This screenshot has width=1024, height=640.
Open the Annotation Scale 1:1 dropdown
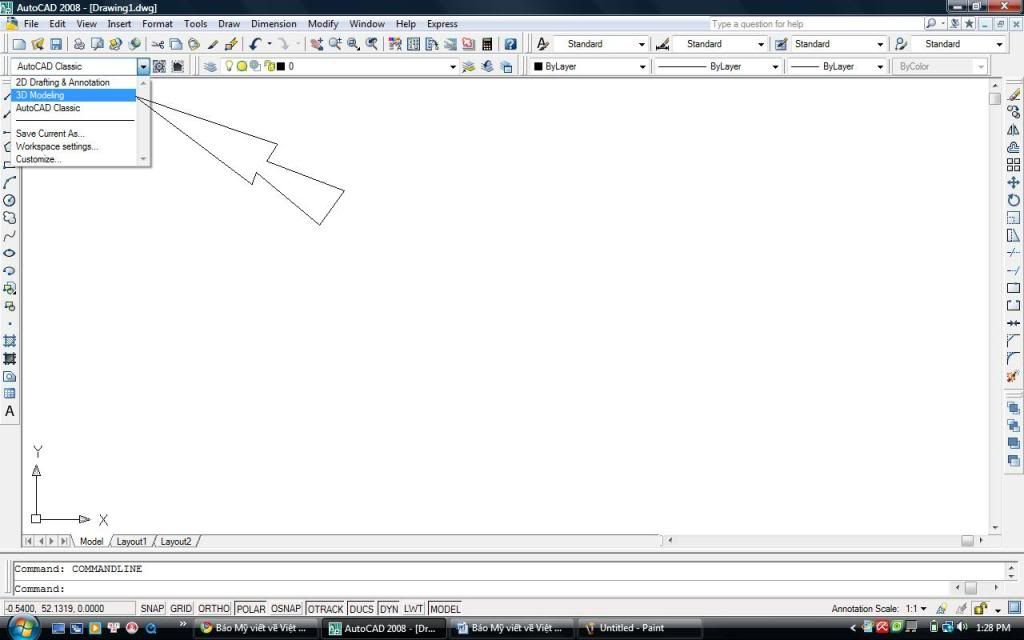coord(916,609)
